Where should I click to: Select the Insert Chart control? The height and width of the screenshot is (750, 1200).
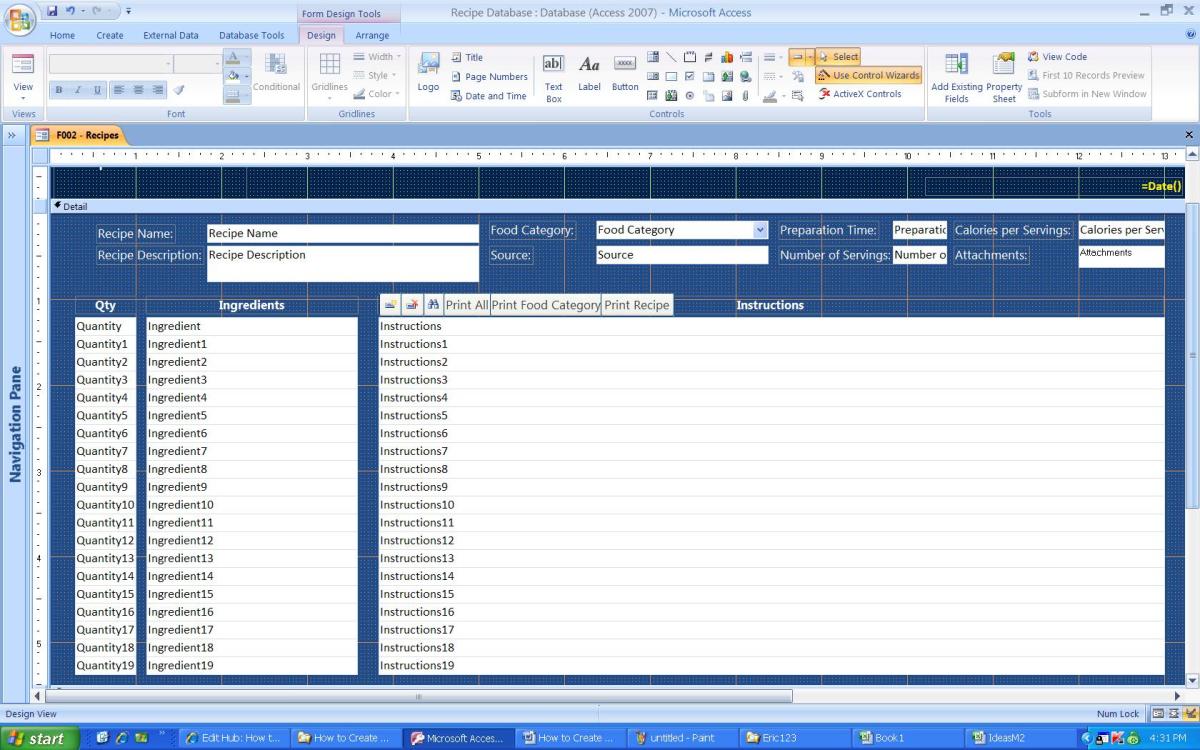click(x=726, y=57)
